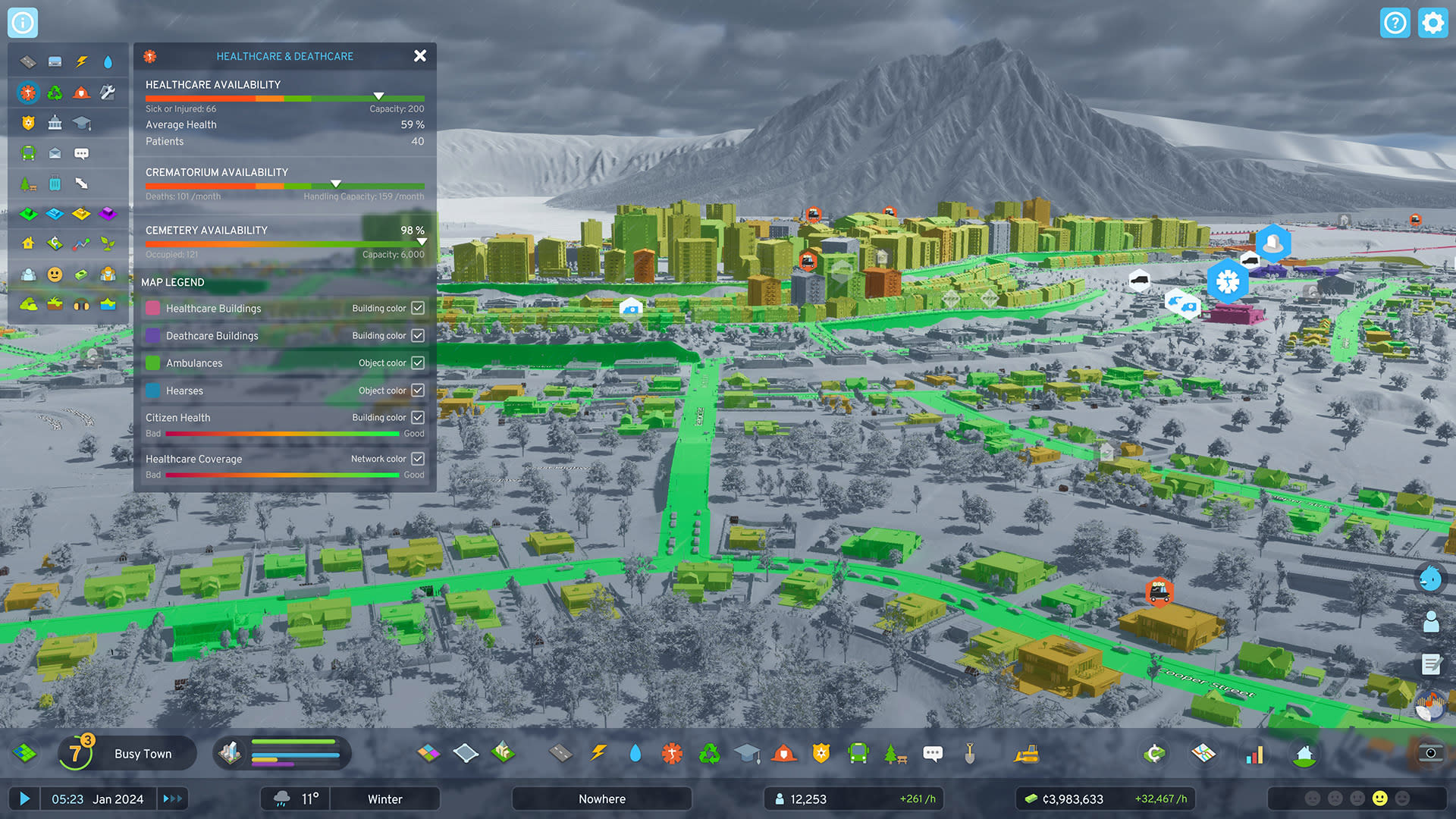Open the settings gear menu

point(1432,23)
